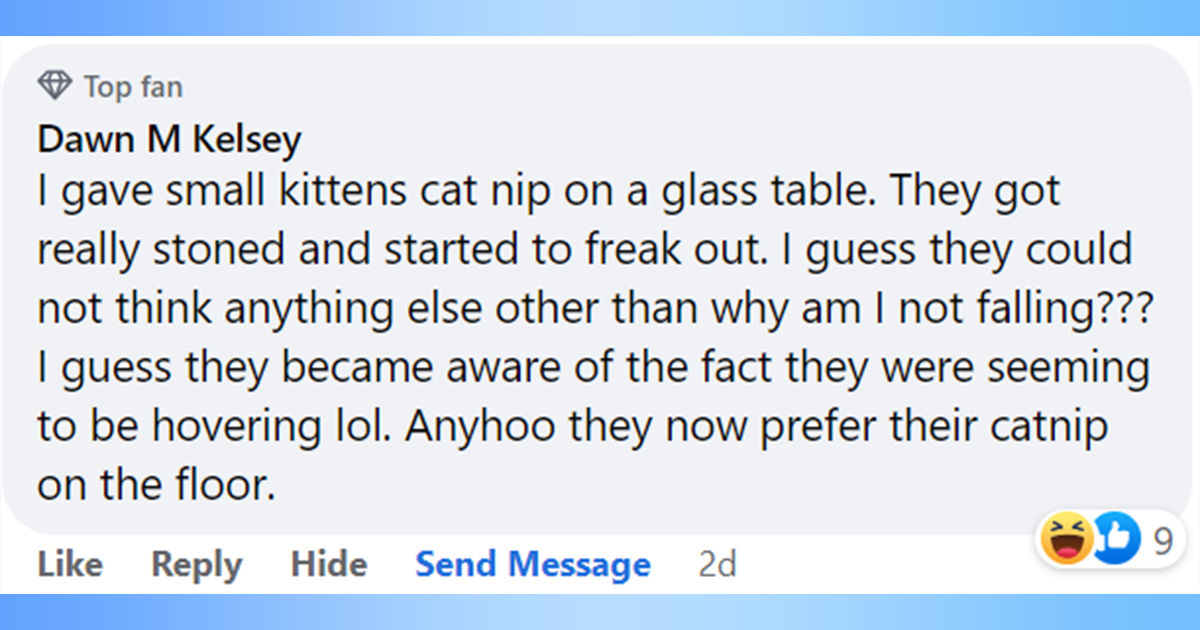Click the blue thumbs-up reaction icon
Image resolution: width=1200 pixels, height=630 pixels.
1115,540
